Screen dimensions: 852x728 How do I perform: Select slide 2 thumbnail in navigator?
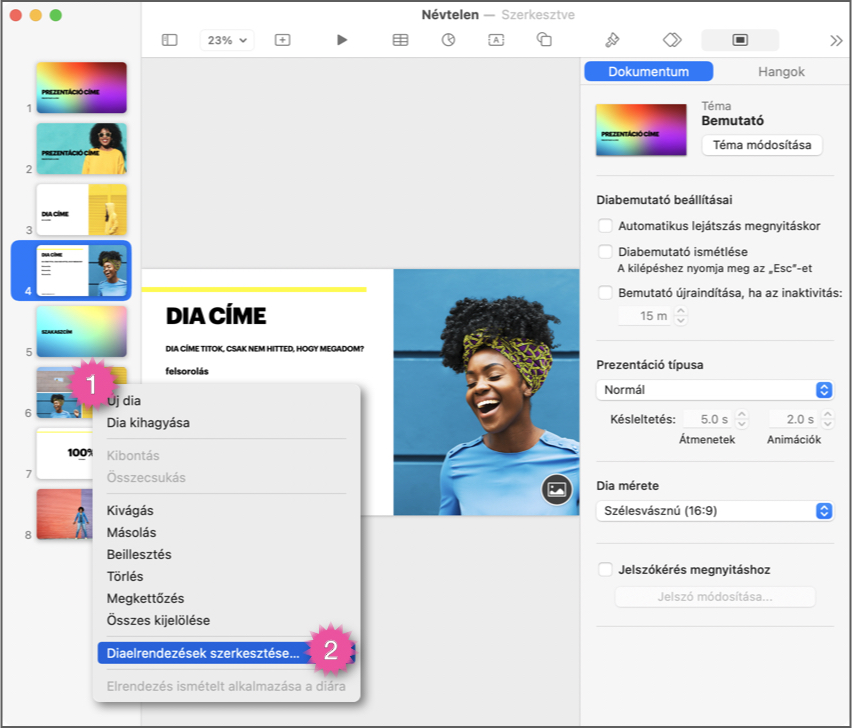(82, 148)
